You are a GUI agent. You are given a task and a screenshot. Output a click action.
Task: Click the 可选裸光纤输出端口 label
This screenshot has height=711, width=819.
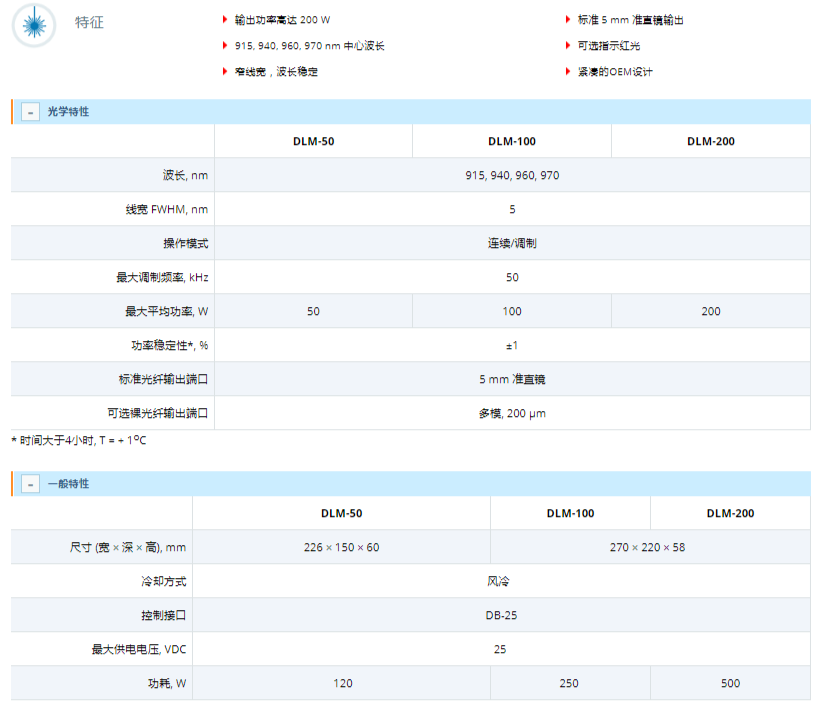pos(158,413)
